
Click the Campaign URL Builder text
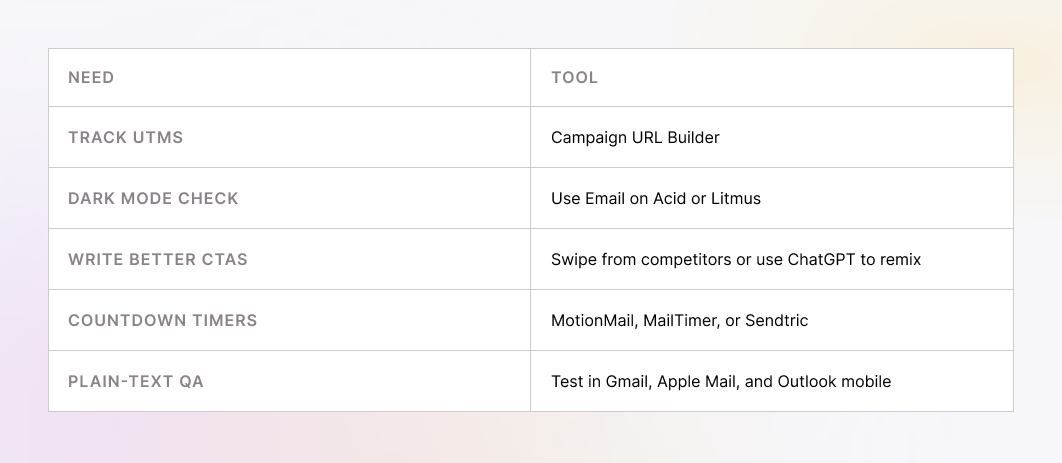click(635, 138)
